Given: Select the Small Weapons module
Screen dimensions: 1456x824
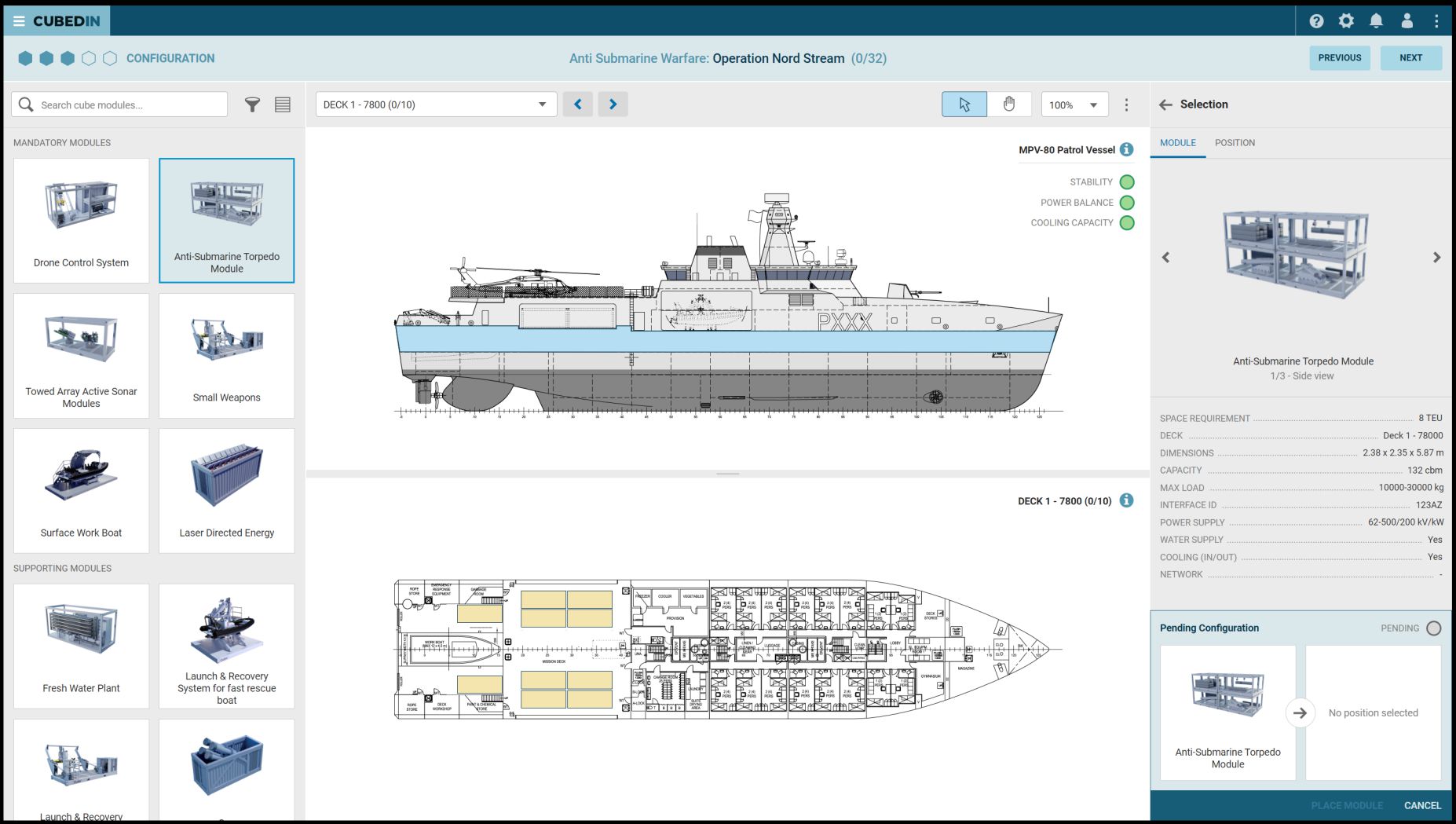Looking at the screenshot, I should click(x=227, y=356).
